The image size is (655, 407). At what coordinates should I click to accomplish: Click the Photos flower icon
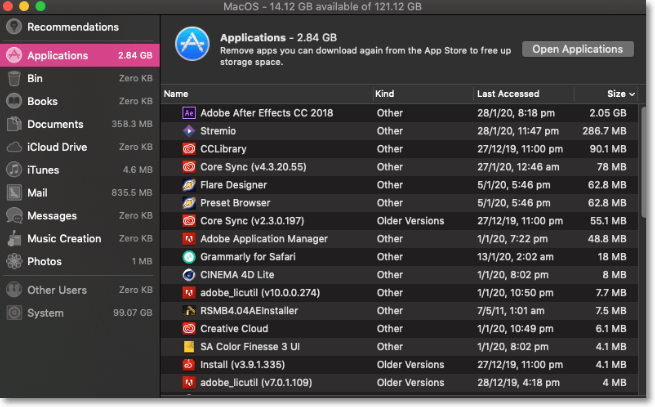tap(14, 261)
